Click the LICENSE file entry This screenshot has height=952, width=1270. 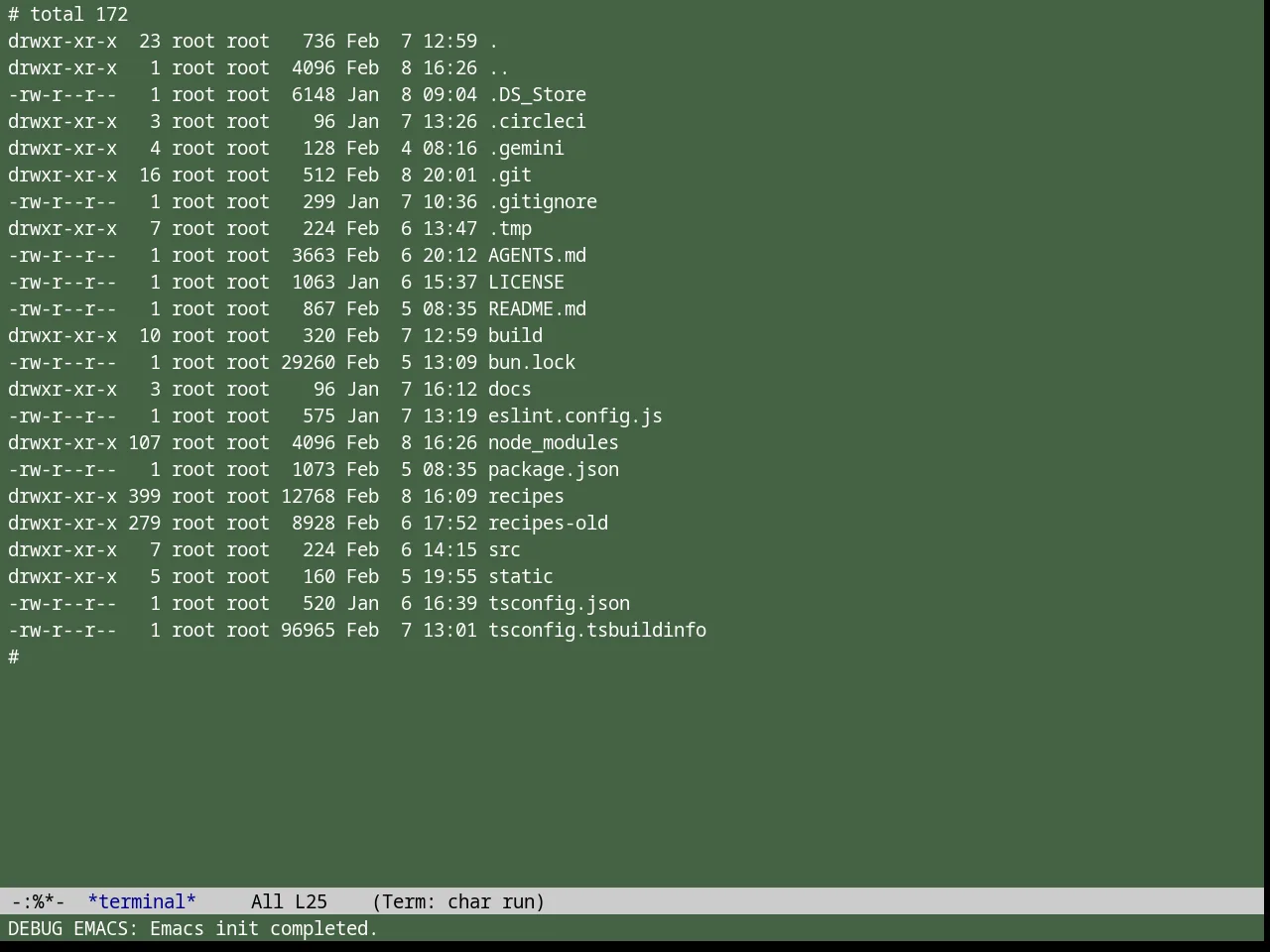526,283
